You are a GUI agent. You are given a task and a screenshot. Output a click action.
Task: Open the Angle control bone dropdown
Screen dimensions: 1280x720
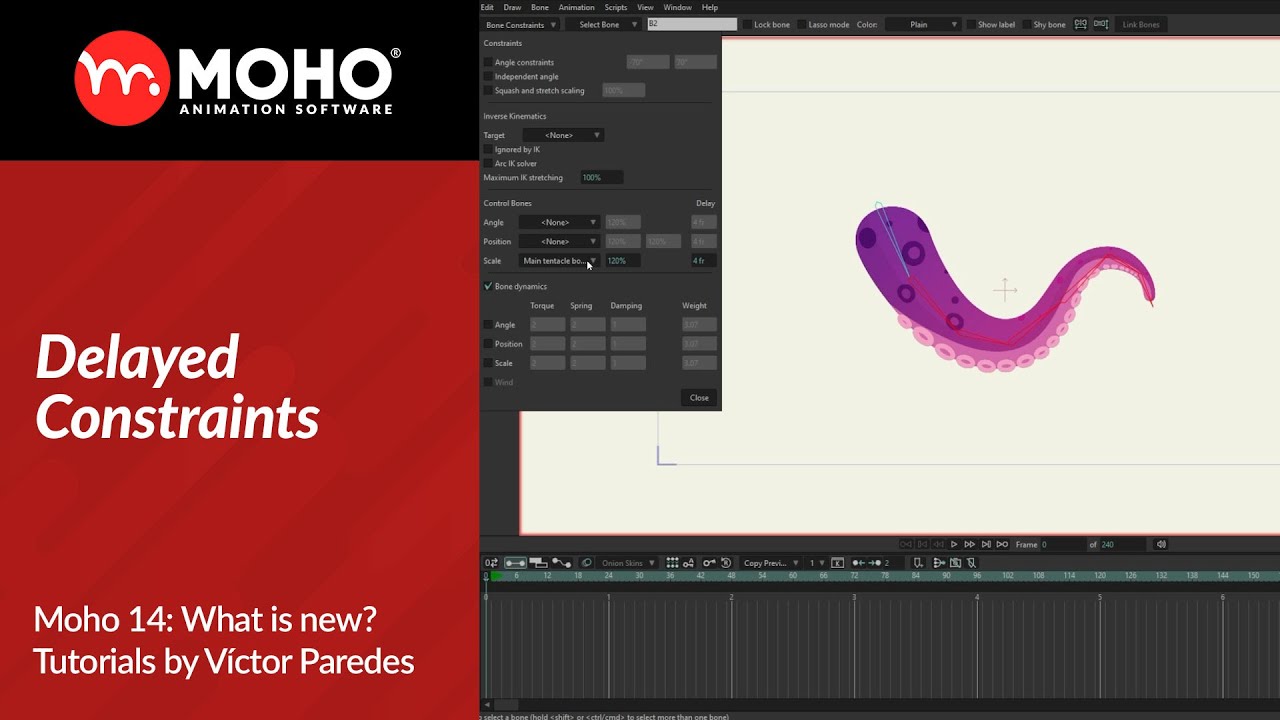(559, 222)
